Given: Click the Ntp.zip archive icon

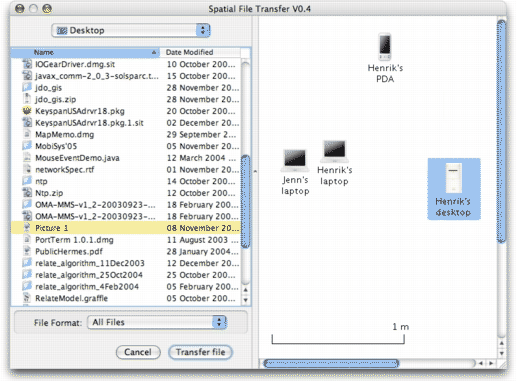Looking at the screenshot, I should coord(27,193).
